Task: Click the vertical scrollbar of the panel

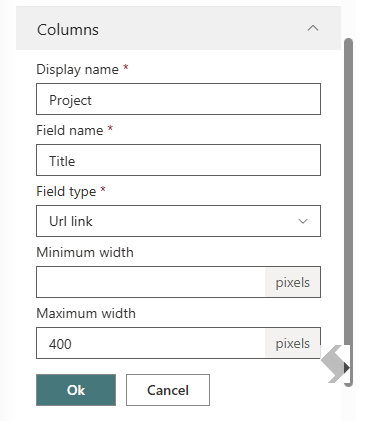Action: [x=348, y=212]
